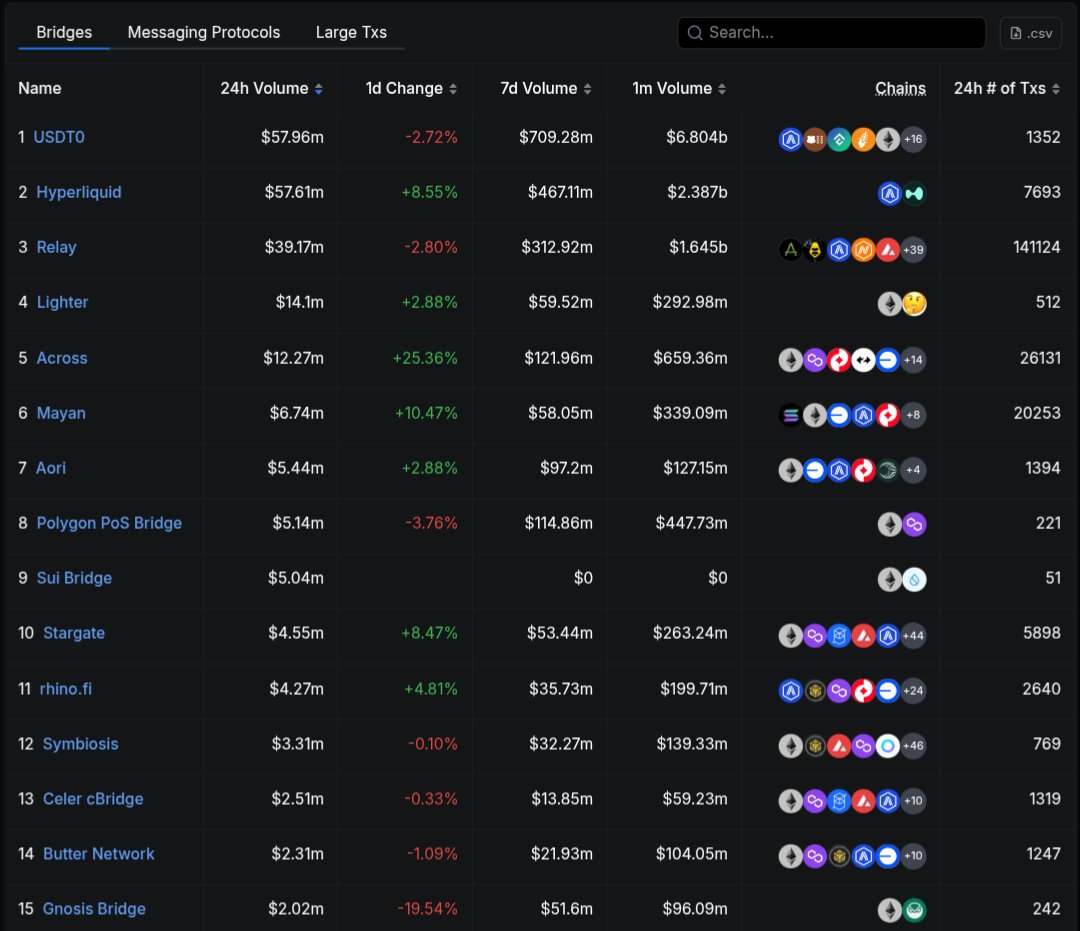Click the +14 chains badge in Across row
The height and width of the screenshot is (931, 1080).
point(913,359)
